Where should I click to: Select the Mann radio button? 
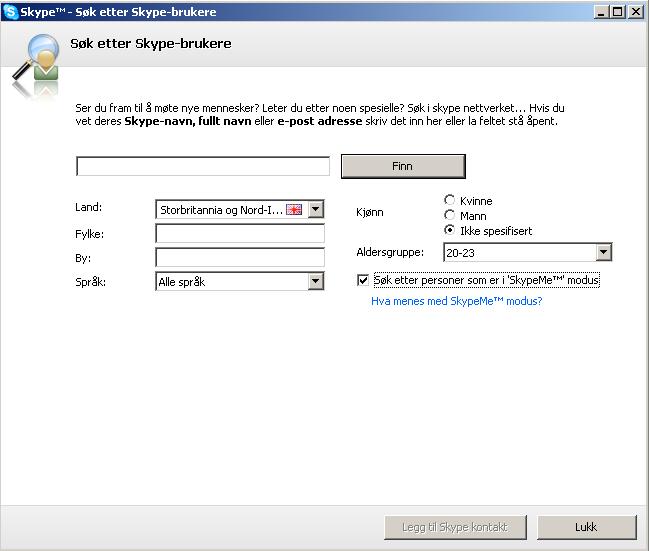[x=449, y=215]
